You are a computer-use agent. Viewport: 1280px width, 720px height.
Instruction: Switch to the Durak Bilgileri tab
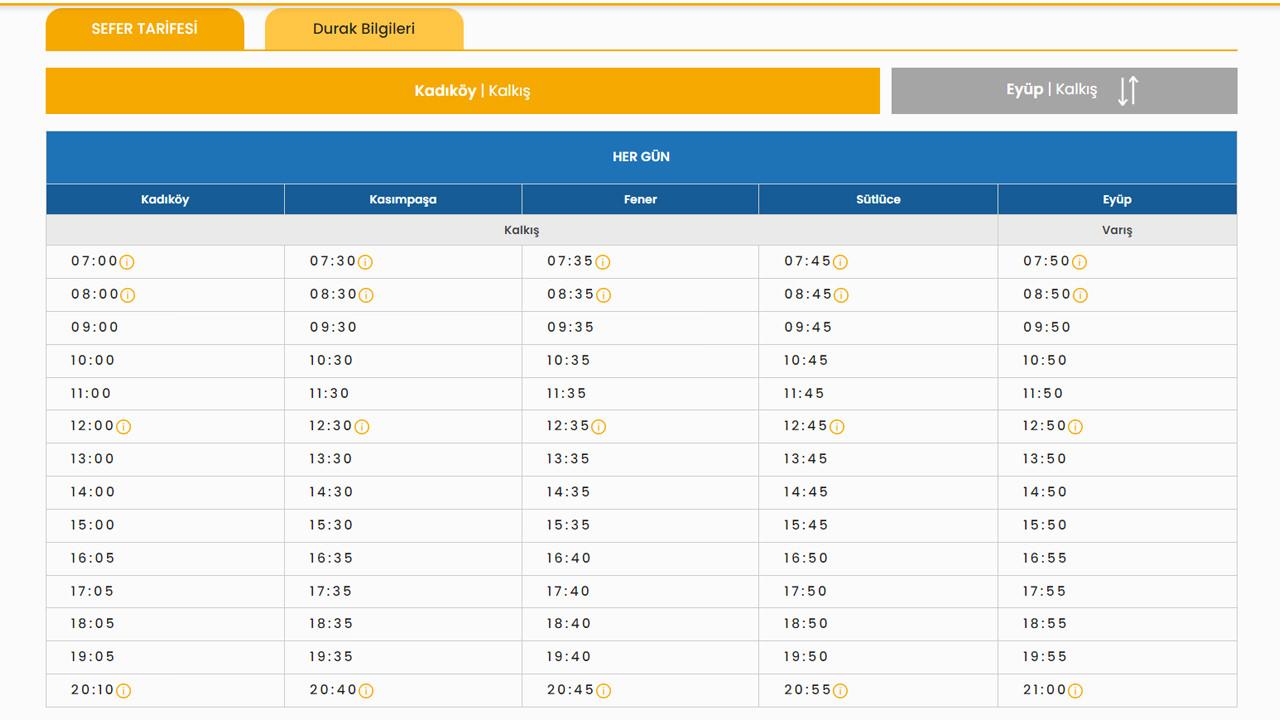[x=364, y=29]
